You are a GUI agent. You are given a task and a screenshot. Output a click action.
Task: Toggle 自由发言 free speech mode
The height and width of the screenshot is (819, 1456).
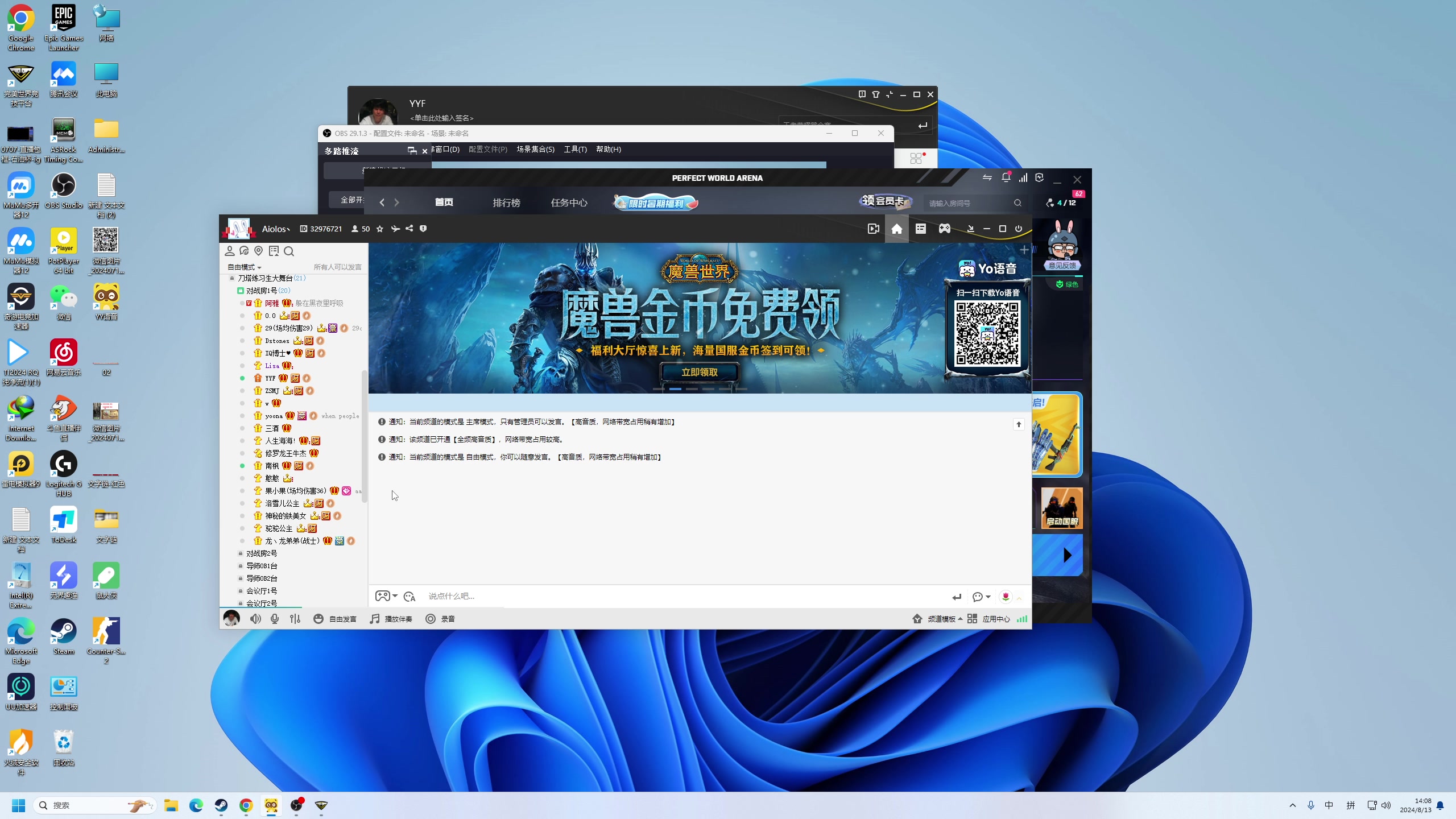[335, 619]
